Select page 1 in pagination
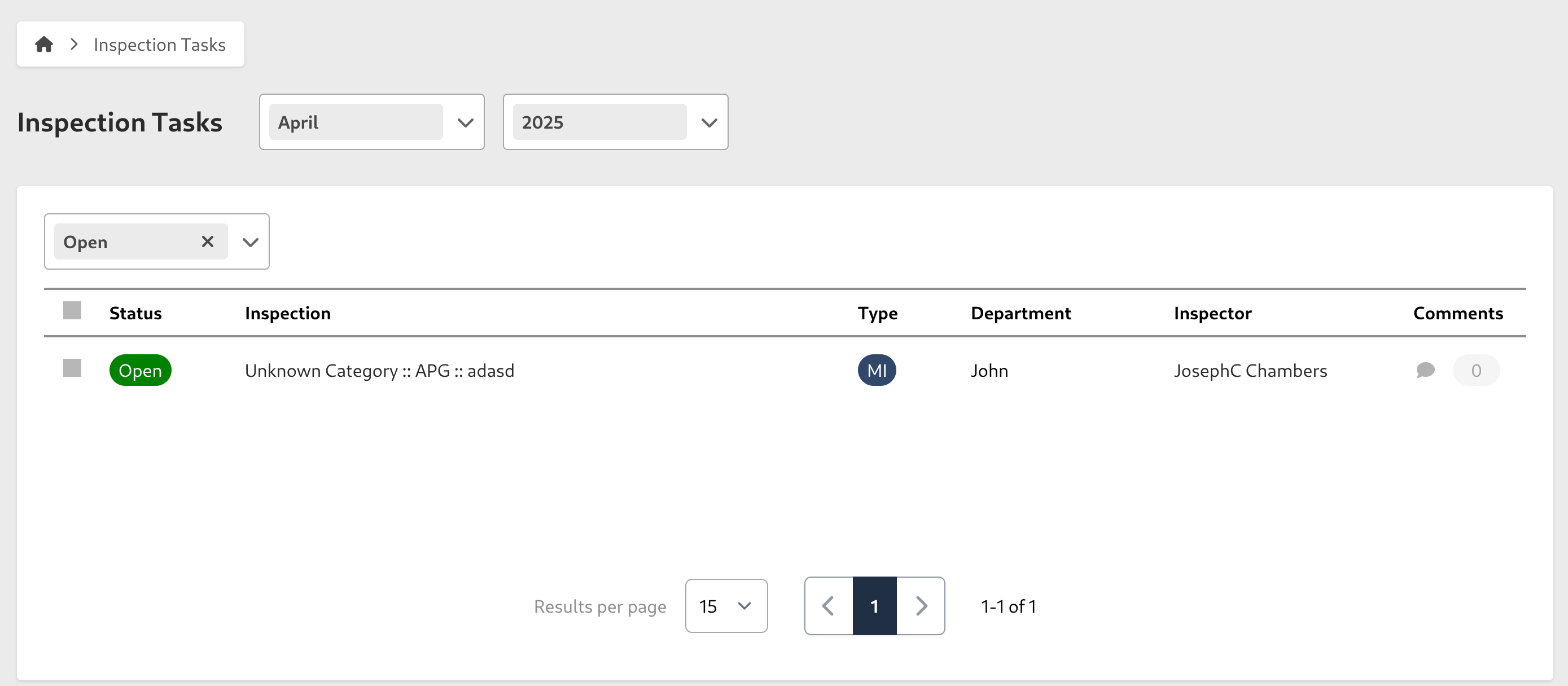This screenshot has height=686, width=1568. 874,606
